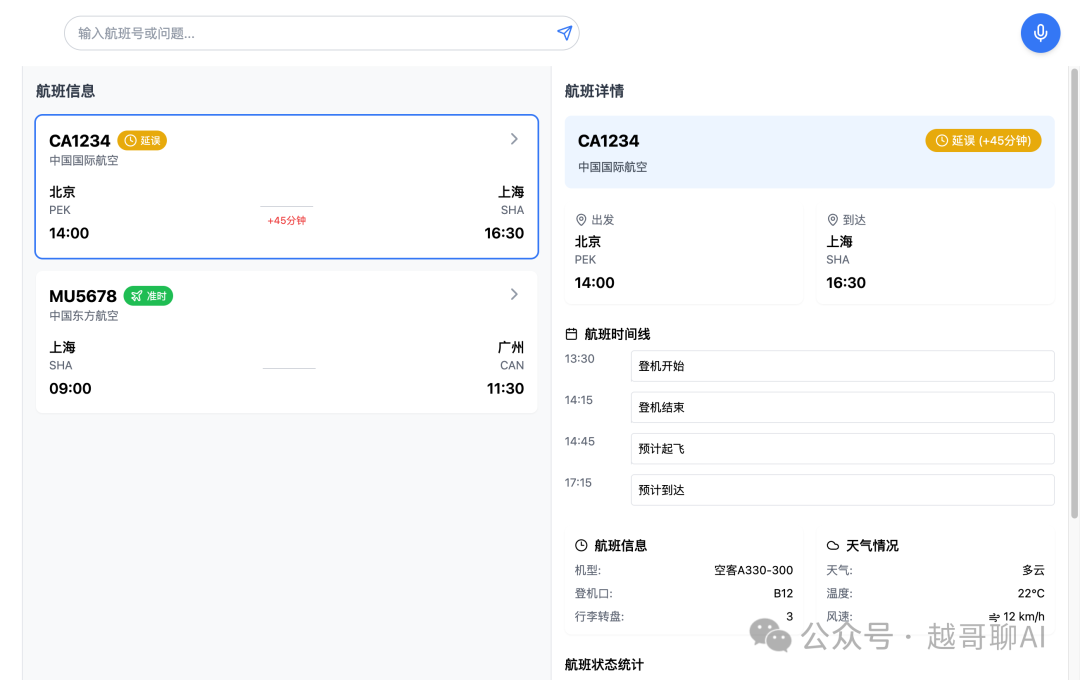This screenshot has width=1080, height=680.
Task: Click 广州 destination on MU5678 card
Action: [x=510, y=347]
